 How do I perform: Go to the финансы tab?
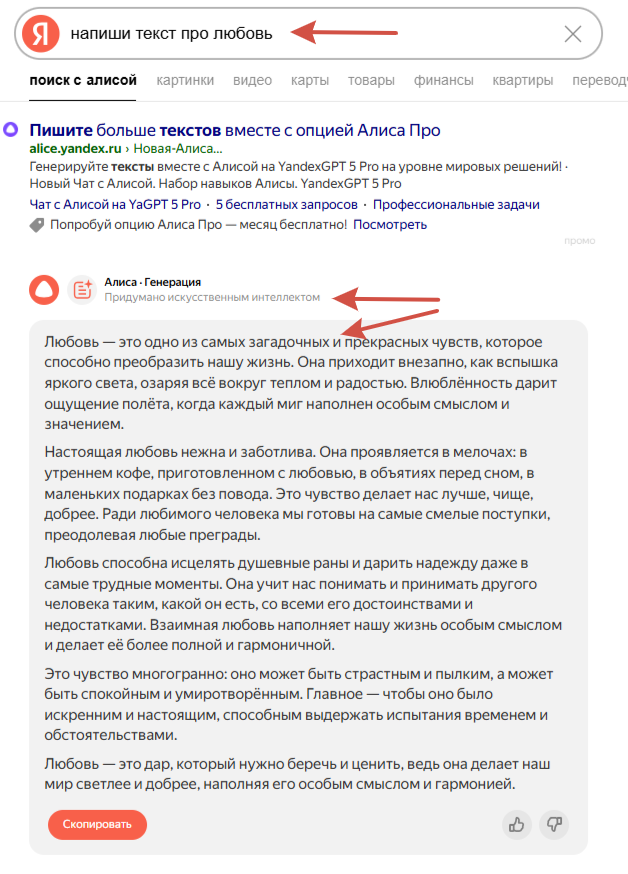[444, 80]
